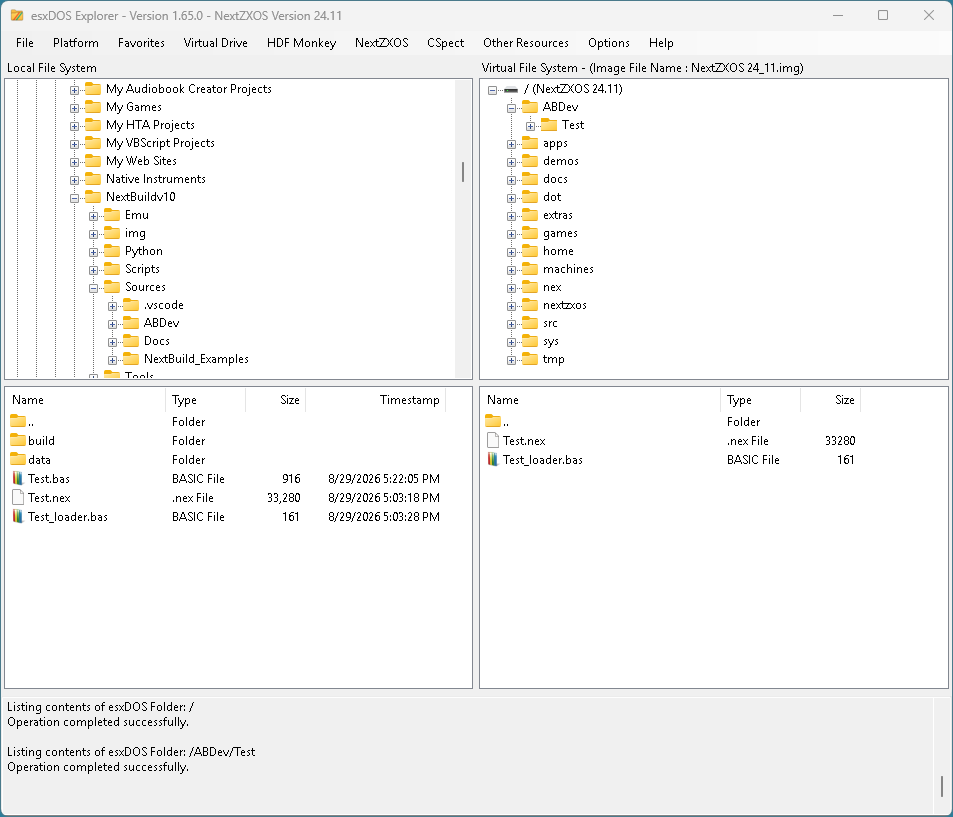Select the build folder in local list
Viewport: 953px width, 817px height.
(x=41, y=441)
